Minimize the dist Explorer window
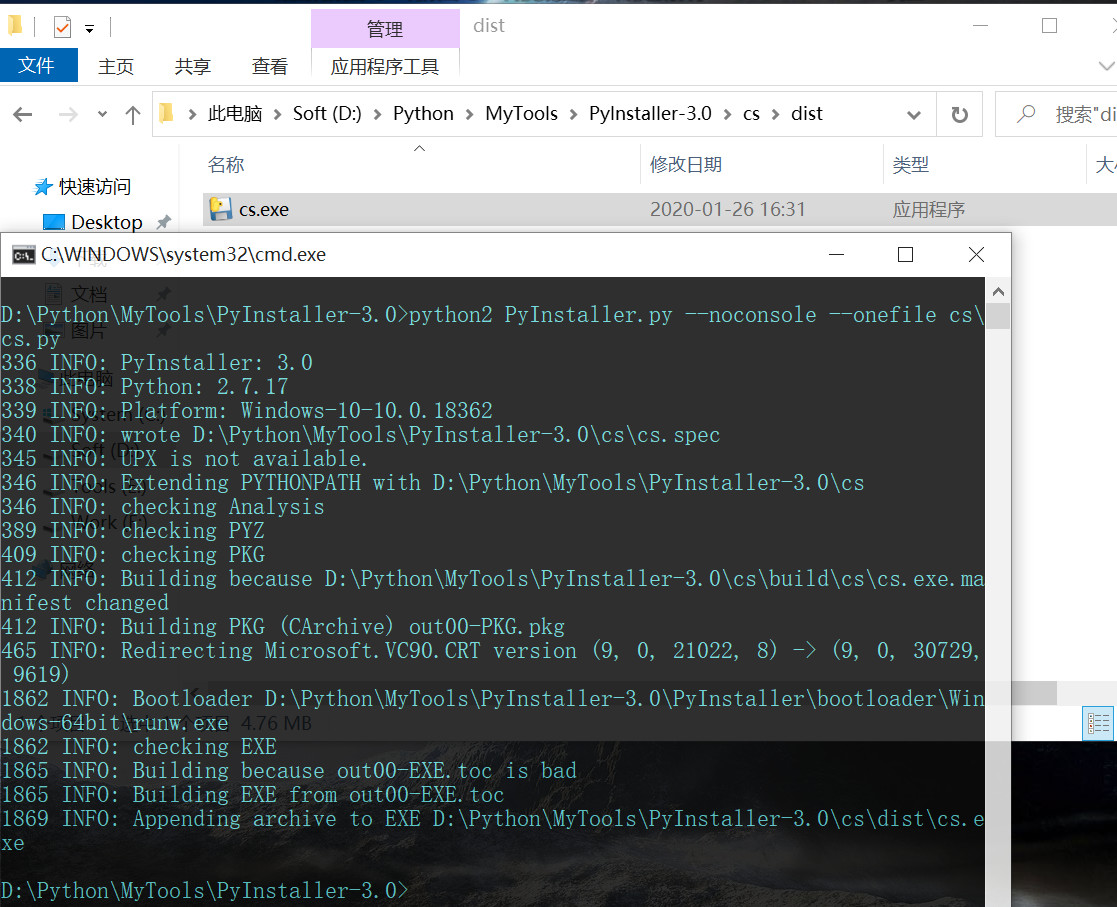Screen dimensions: 1117x907 point(980,26)
